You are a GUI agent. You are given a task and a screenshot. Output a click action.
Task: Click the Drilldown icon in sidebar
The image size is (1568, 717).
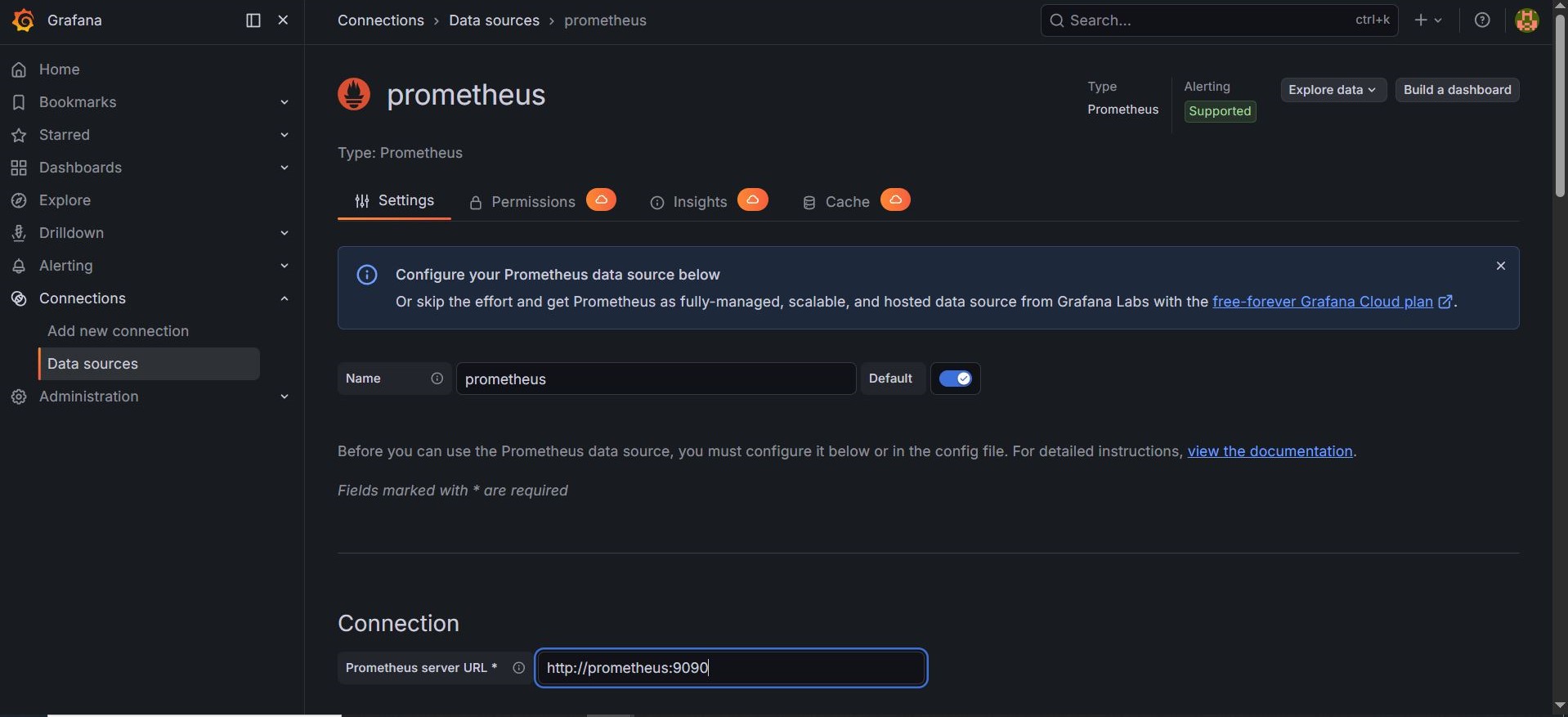[19, 233]
